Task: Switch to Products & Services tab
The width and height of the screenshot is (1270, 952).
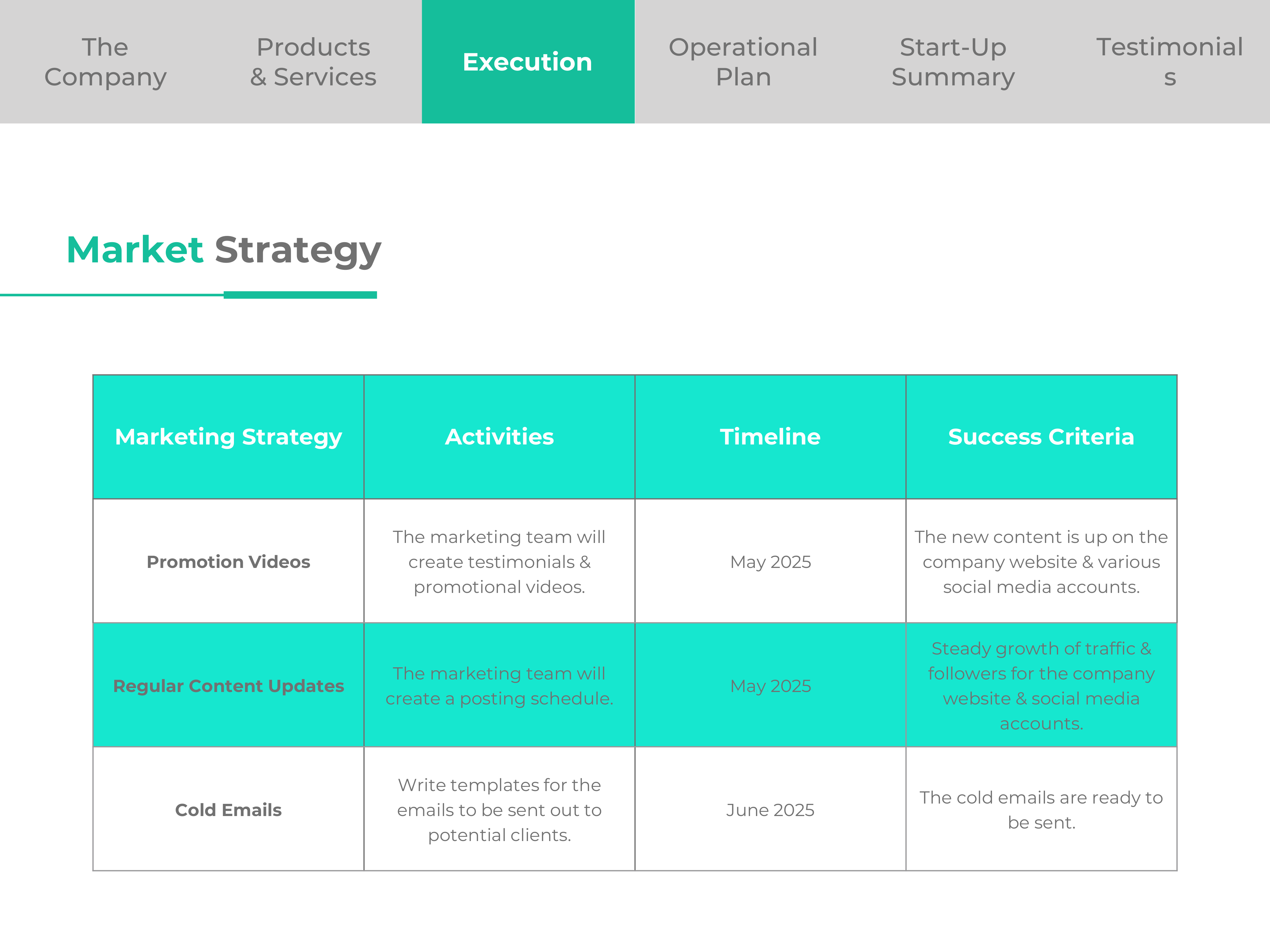Action: pos(313,62)
